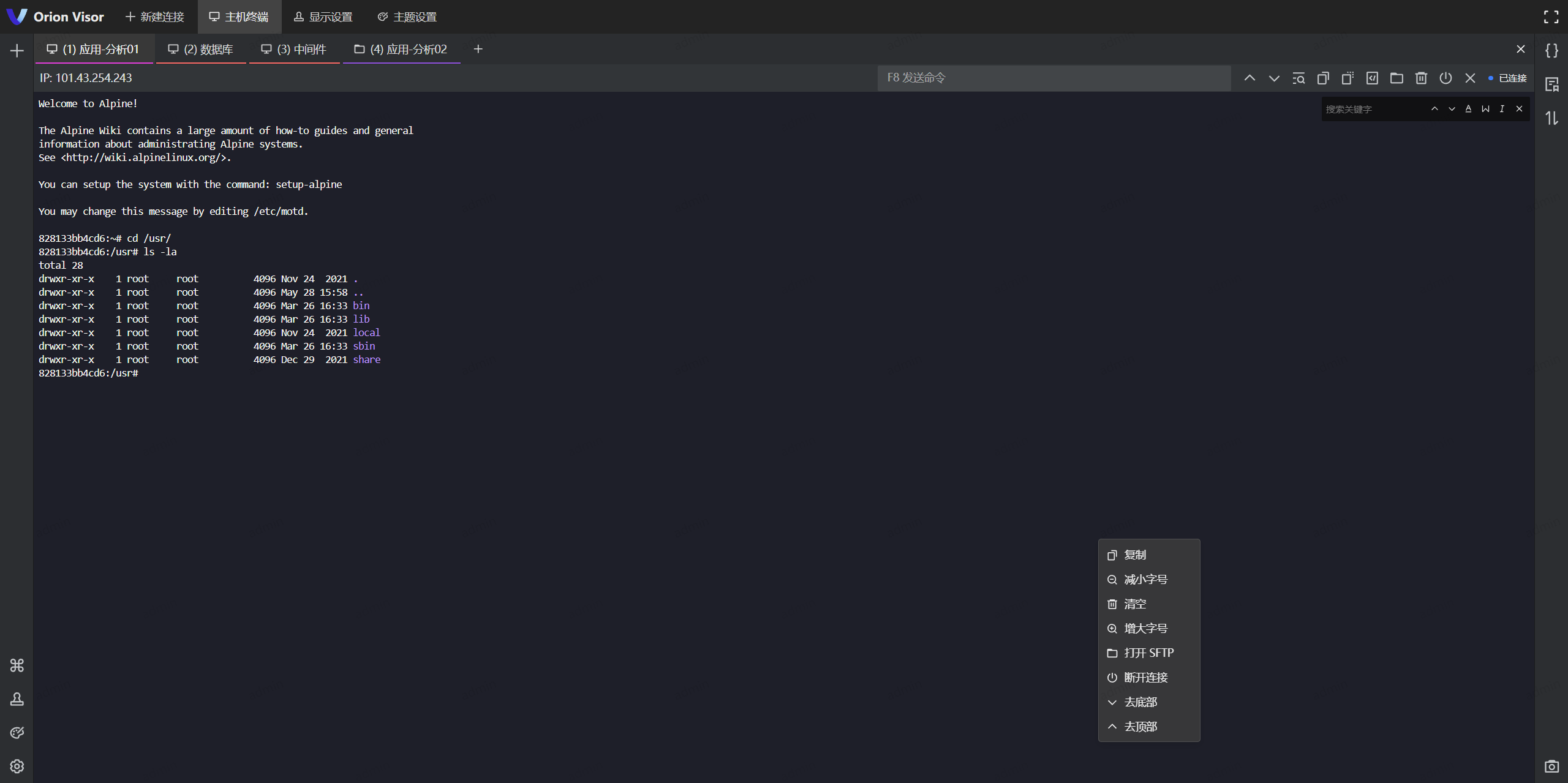Toggle whole-word match W in search box
This screenshot has height=783, width=1568.
1485,109
